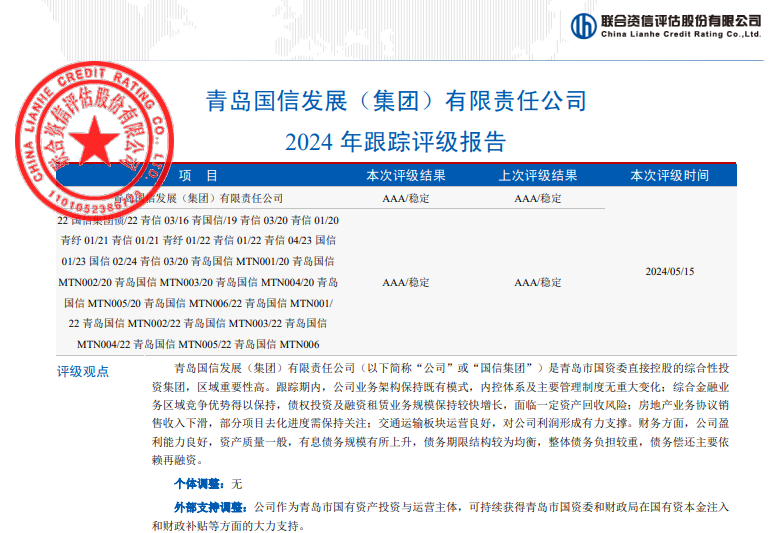Click the paragraph line beginning 务区域竞争优势得以保持
774x533 pixels.
440,405
